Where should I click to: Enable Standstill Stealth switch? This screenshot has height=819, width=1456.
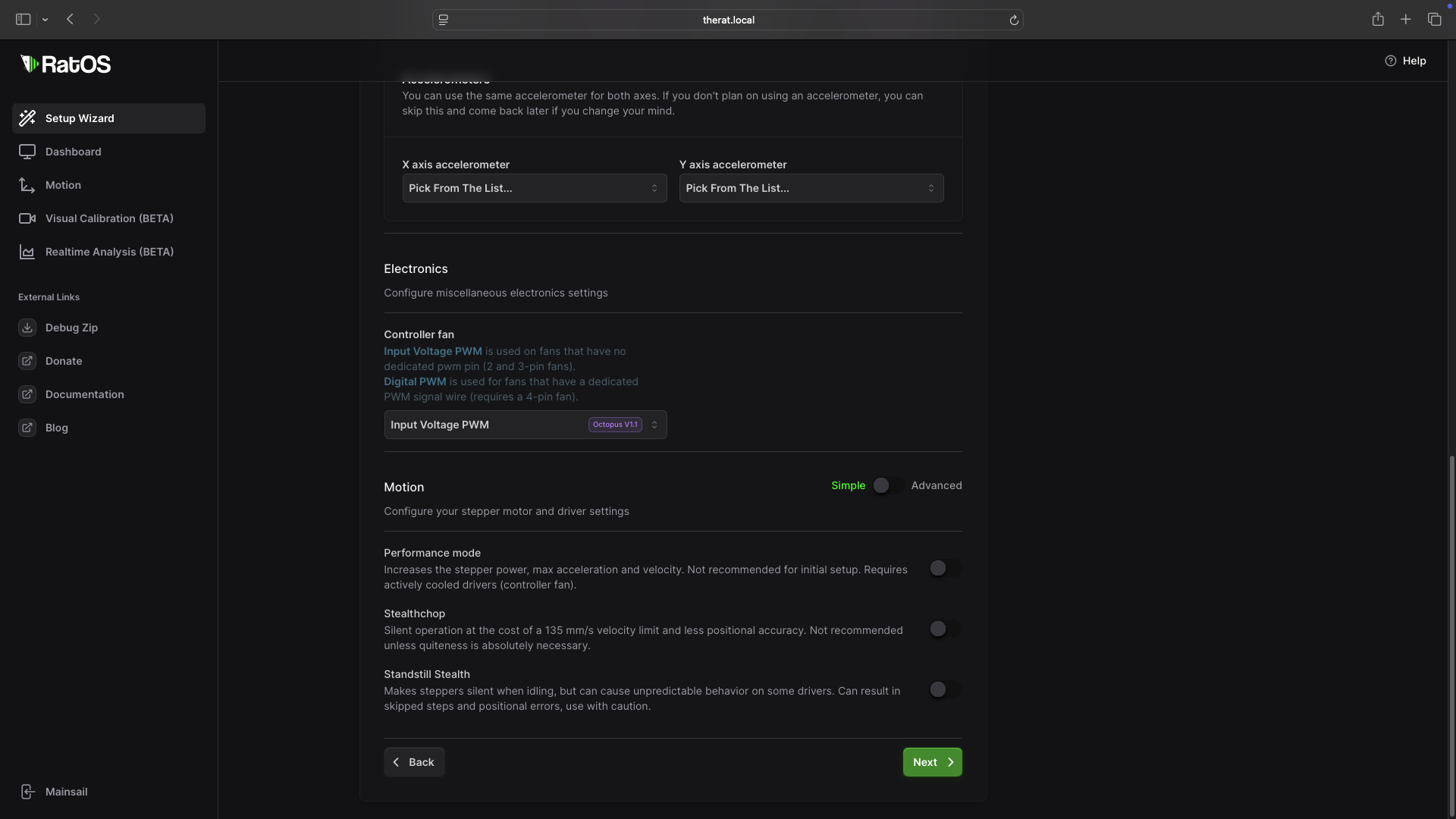coord(945,689)
